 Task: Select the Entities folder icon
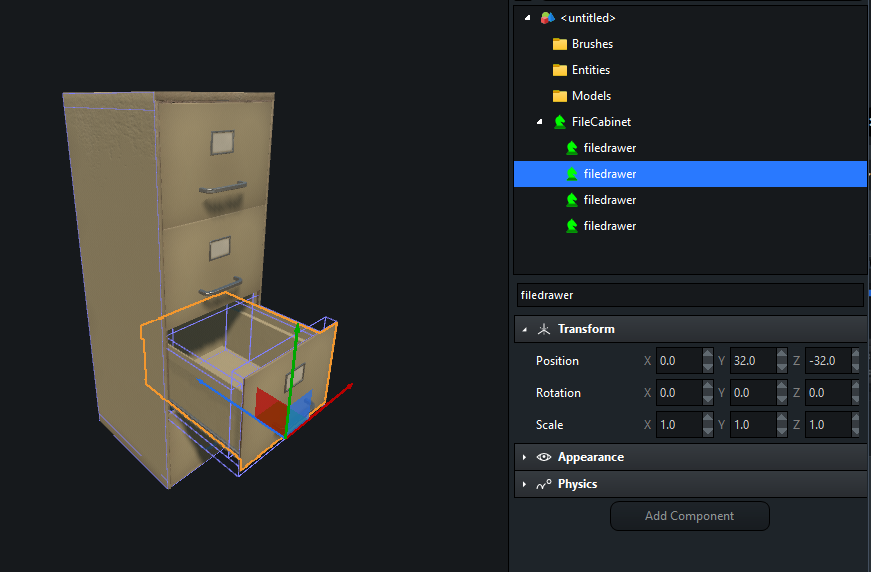pyautogui.click(x=560, y=70)
